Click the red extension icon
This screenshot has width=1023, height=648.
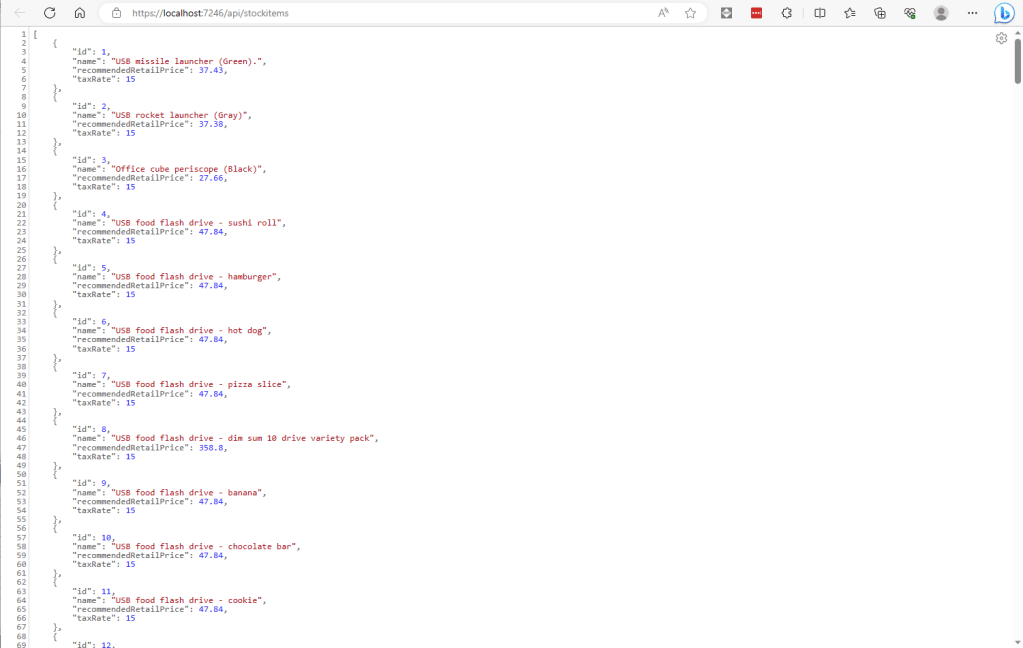click(757, 13)
